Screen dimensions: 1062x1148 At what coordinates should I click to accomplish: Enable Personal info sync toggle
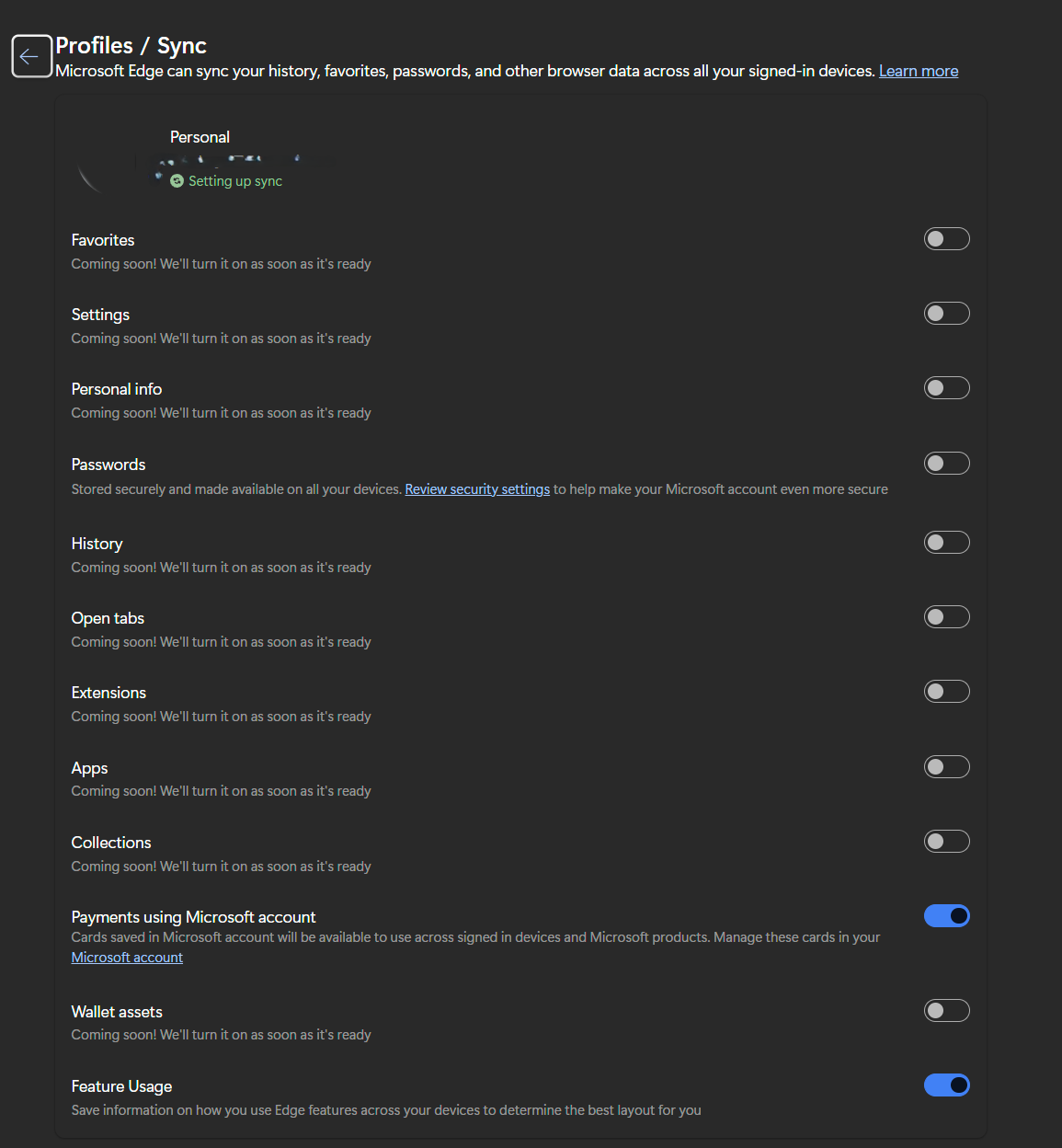click(x=946, y=388)
